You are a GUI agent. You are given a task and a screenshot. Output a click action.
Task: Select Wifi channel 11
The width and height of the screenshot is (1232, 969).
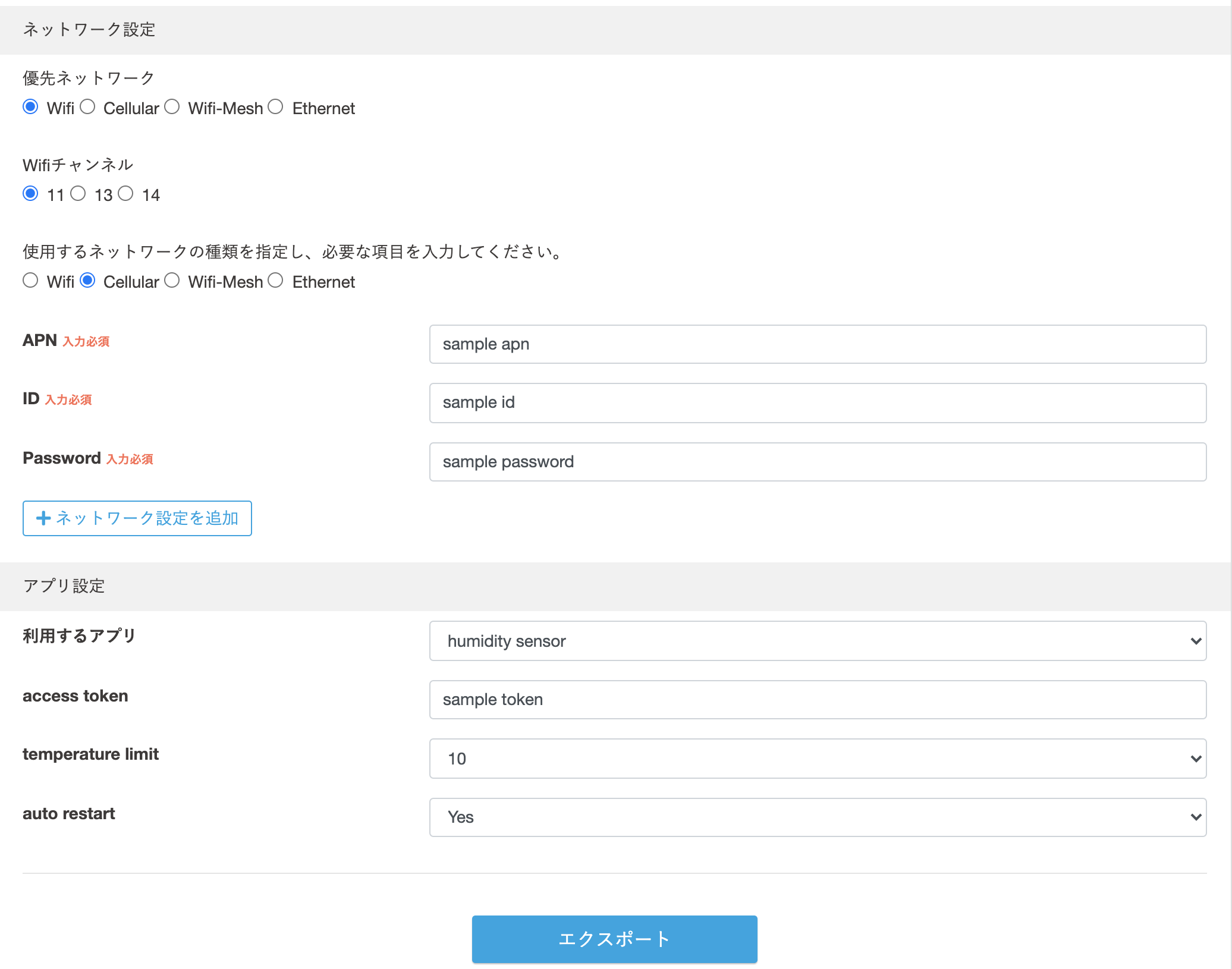pos(30,194)
